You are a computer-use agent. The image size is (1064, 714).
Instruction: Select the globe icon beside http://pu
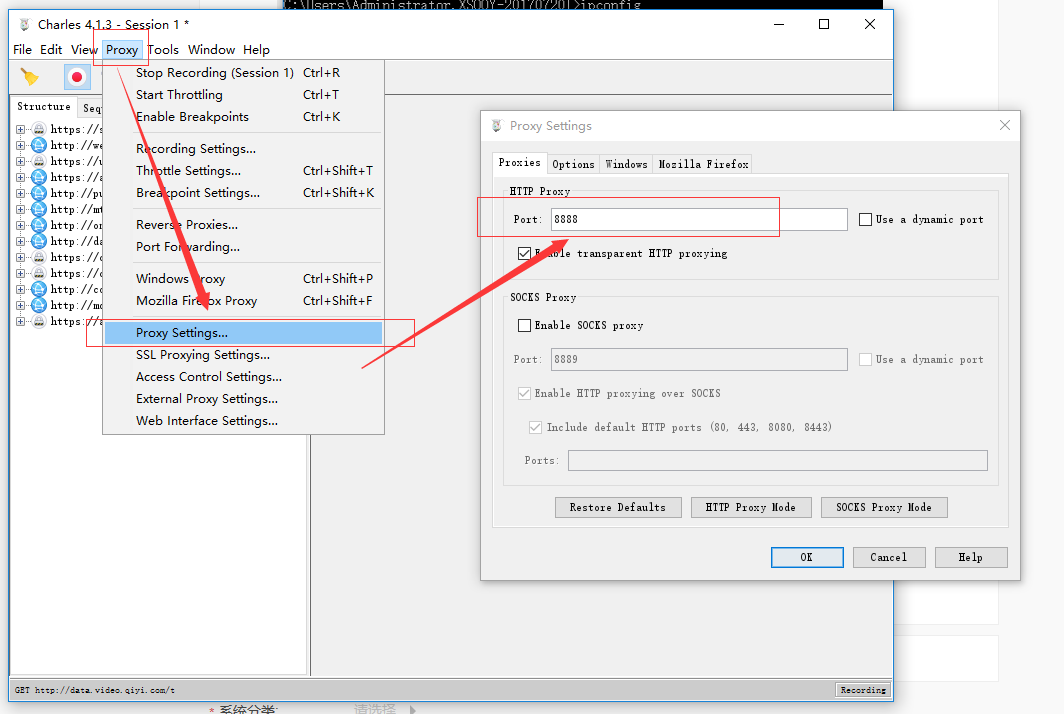[x=39, y=193]
